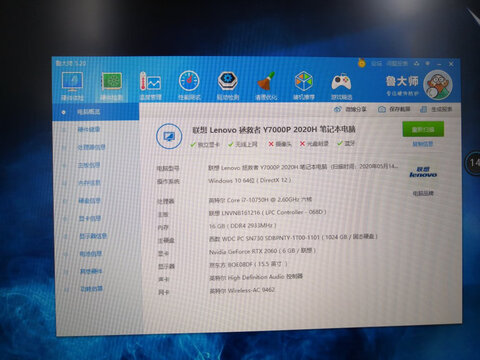Click the WDC PC SN730 disk value
This screenshot has height=360, width=480.
click(293, 237)
